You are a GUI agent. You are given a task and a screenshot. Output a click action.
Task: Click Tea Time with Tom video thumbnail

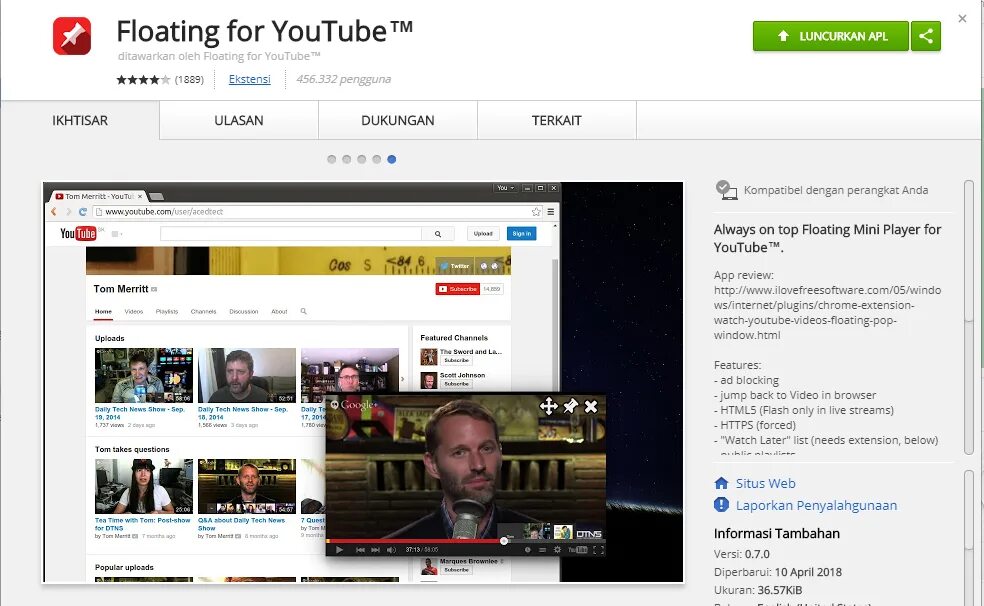144,486
